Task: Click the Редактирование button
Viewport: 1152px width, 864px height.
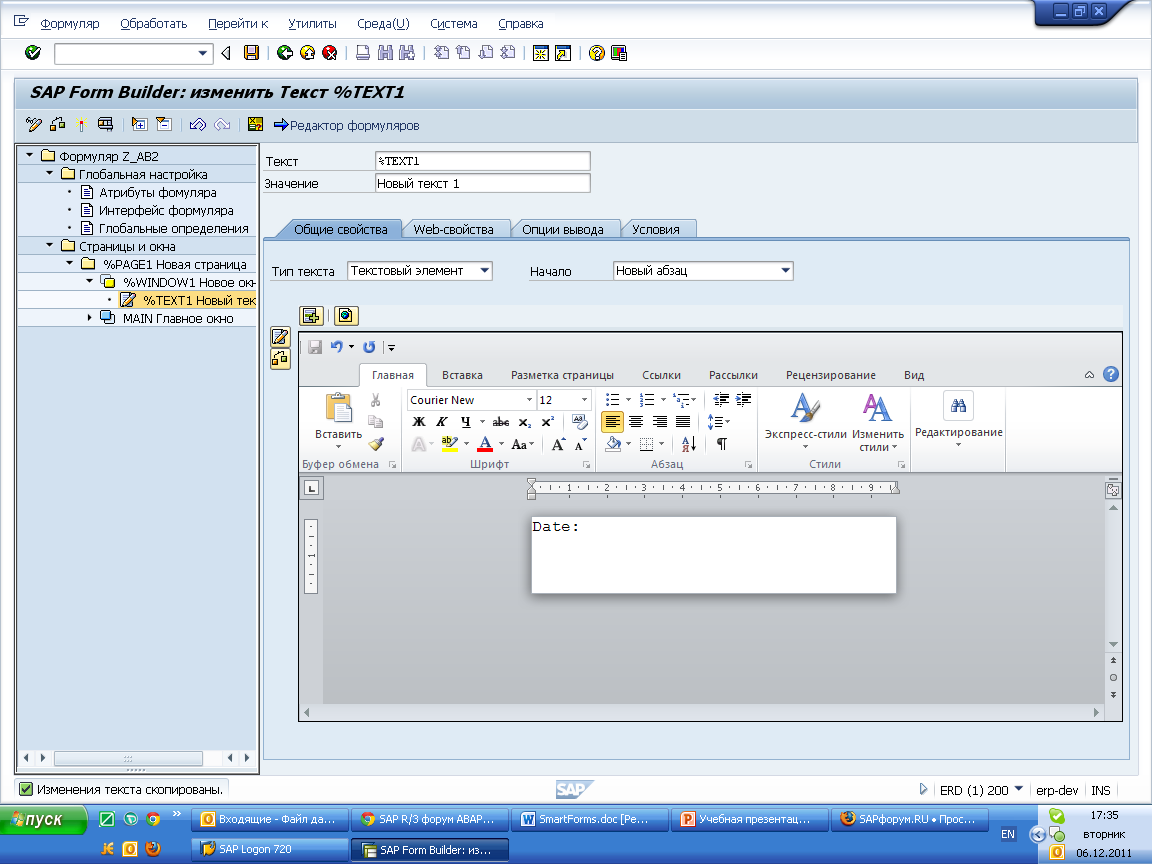Action: pos(958,420)
